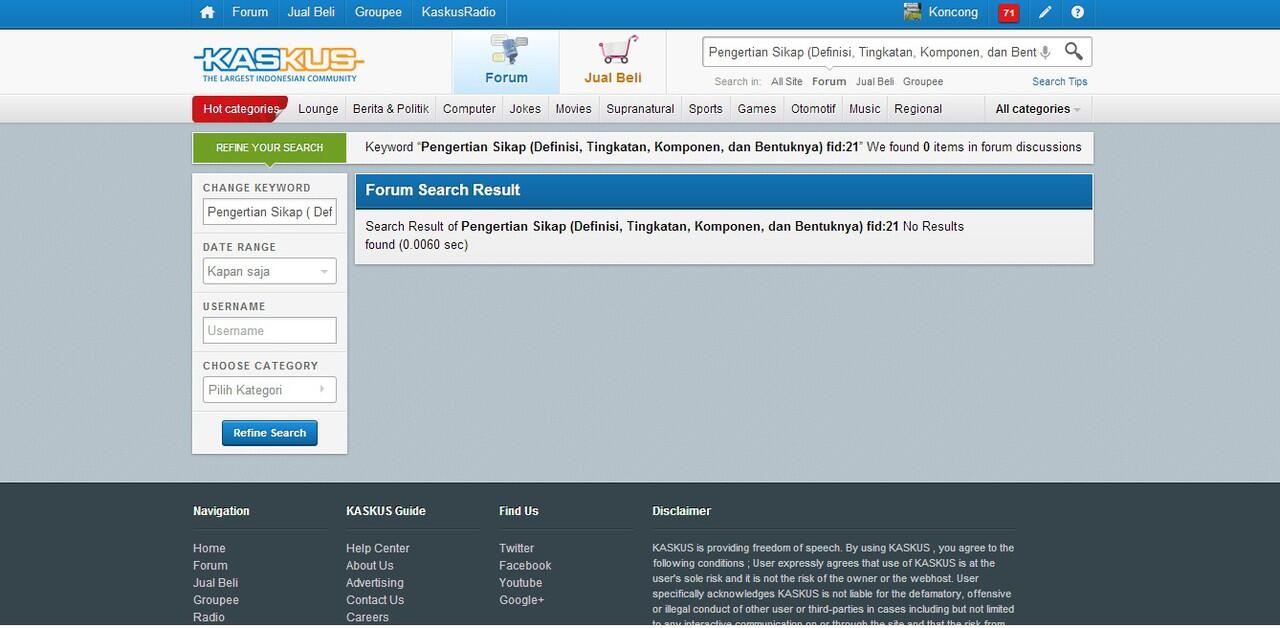Open the Kapan saja date range dropdown
1280x628 pixels.
pos(270,271)
